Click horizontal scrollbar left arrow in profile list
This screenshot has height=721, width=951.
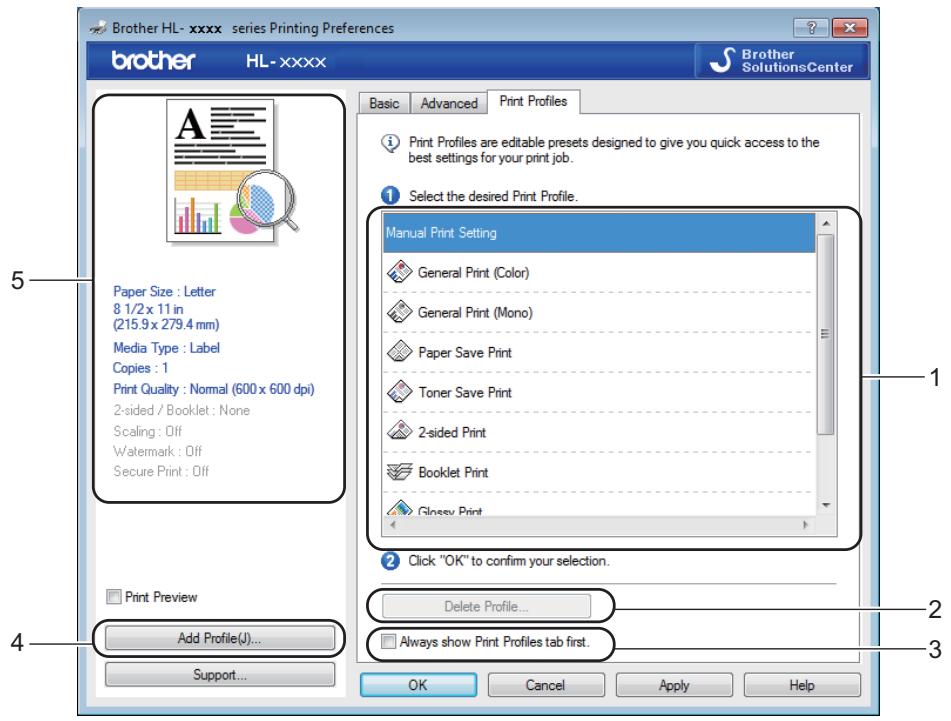(392, 525)
